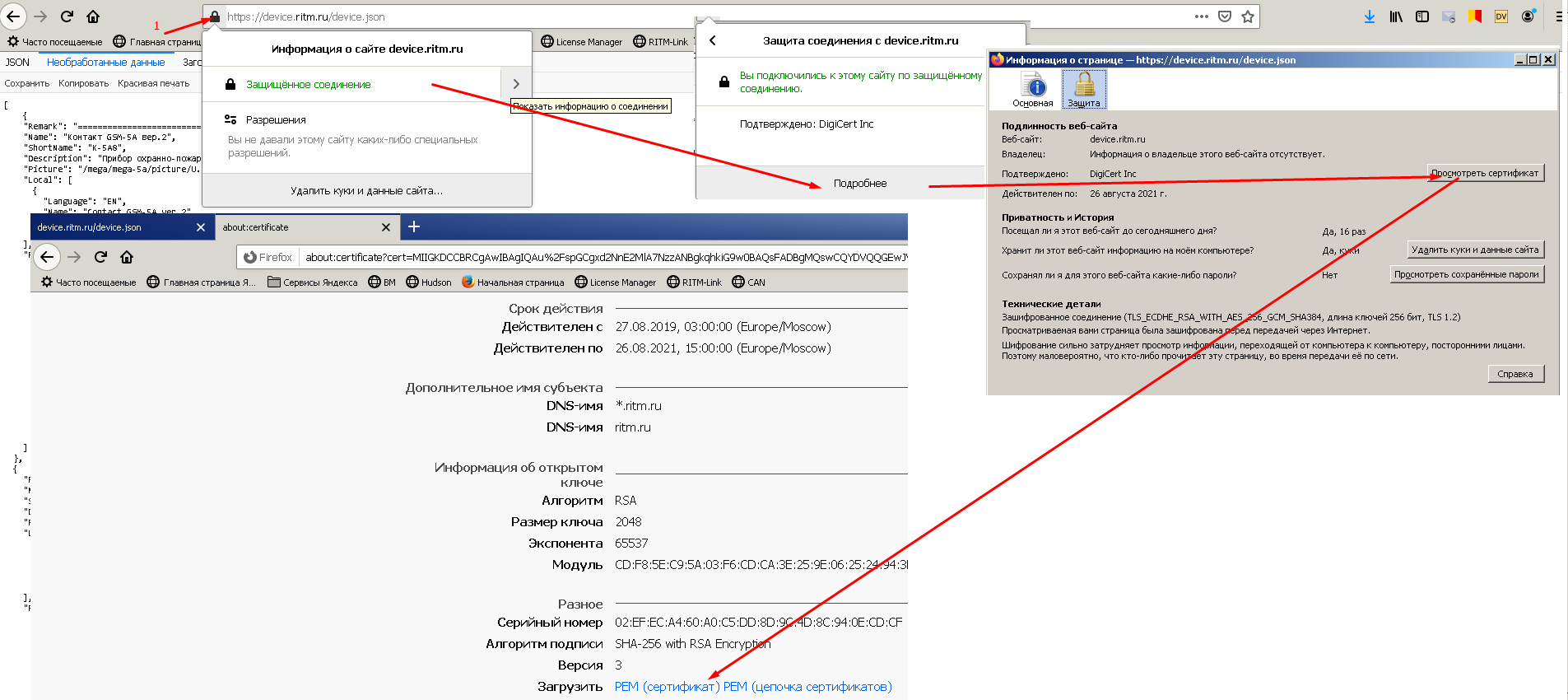
Task: Open the Library bookshelf icon
Action: pos(1396,16)
